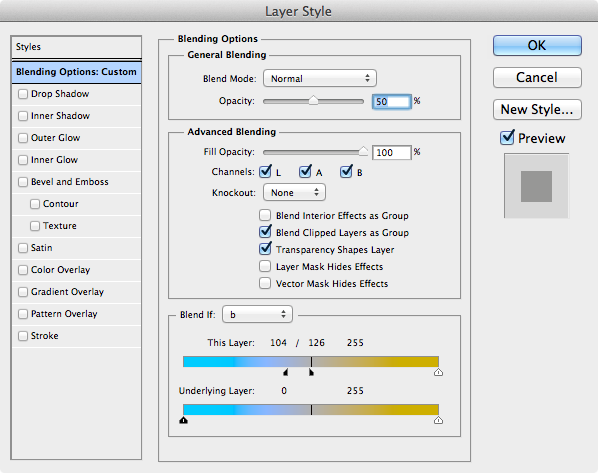Viewport: 598px width, 473px height.
Task: Click the Underlying Layer white slider triangle
Action: pyautogui.click(x=438, y=420)
